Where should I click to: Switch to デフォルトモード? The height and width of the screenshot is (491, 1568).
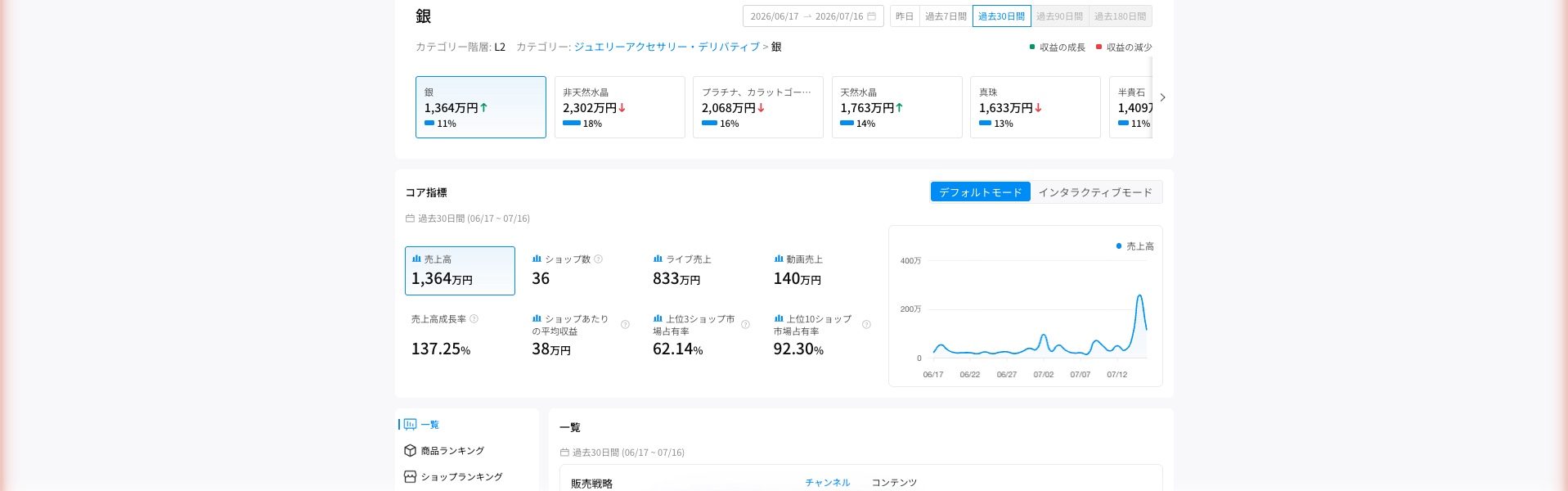[x=981, y=192]
